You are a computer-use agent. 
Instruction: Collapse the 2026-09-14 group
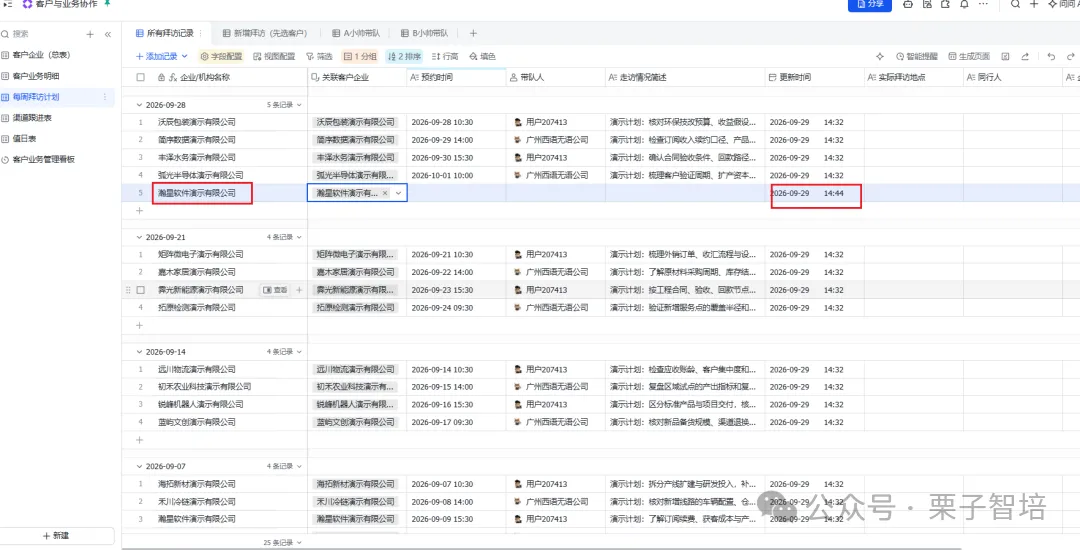coord(139,351)
